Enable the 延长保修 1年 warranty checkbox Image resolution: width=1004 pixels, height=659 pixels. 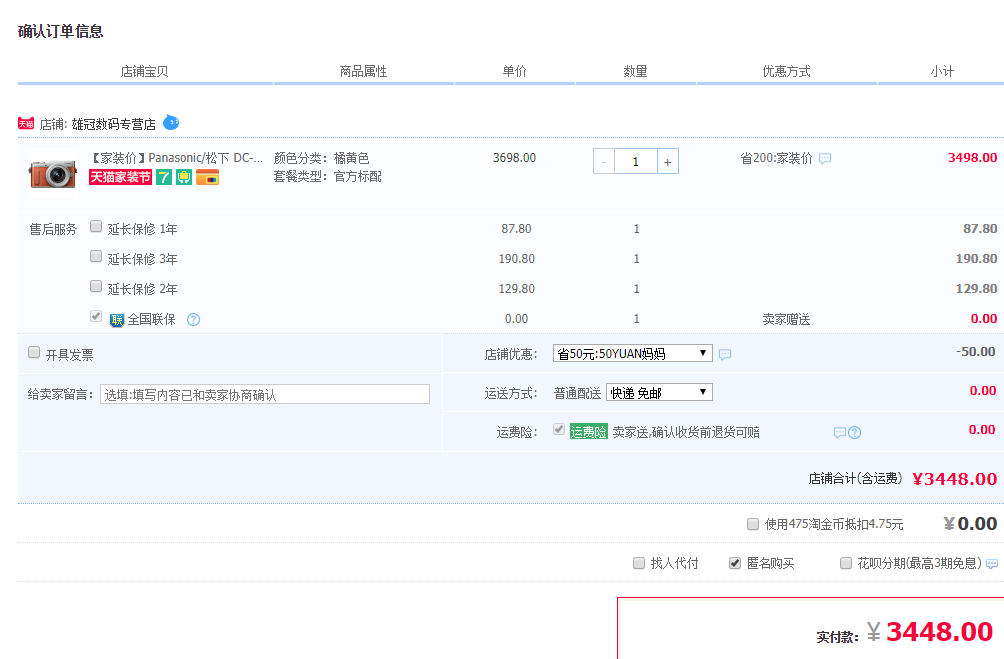96,227
